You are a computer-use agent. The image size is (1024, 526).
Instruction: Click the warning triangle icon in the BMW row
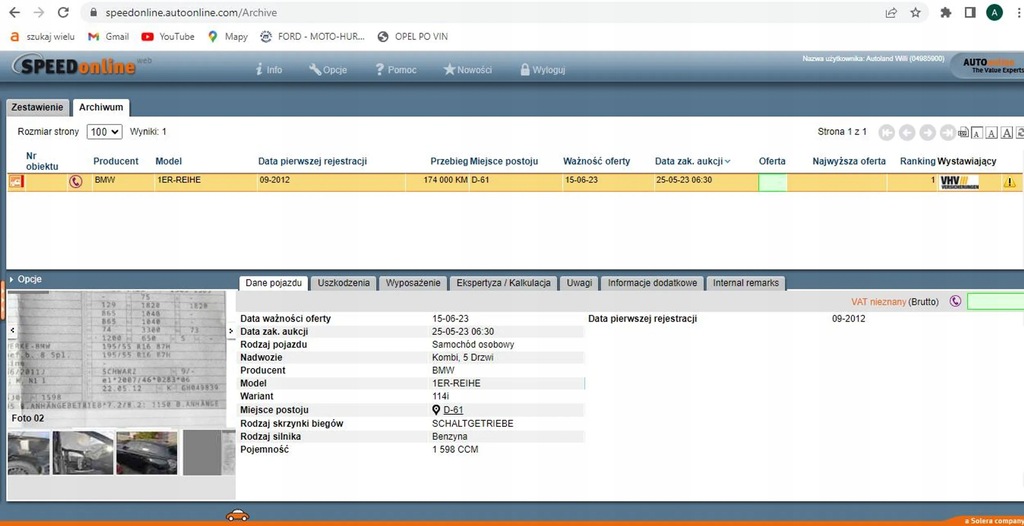click(1009, 182)
